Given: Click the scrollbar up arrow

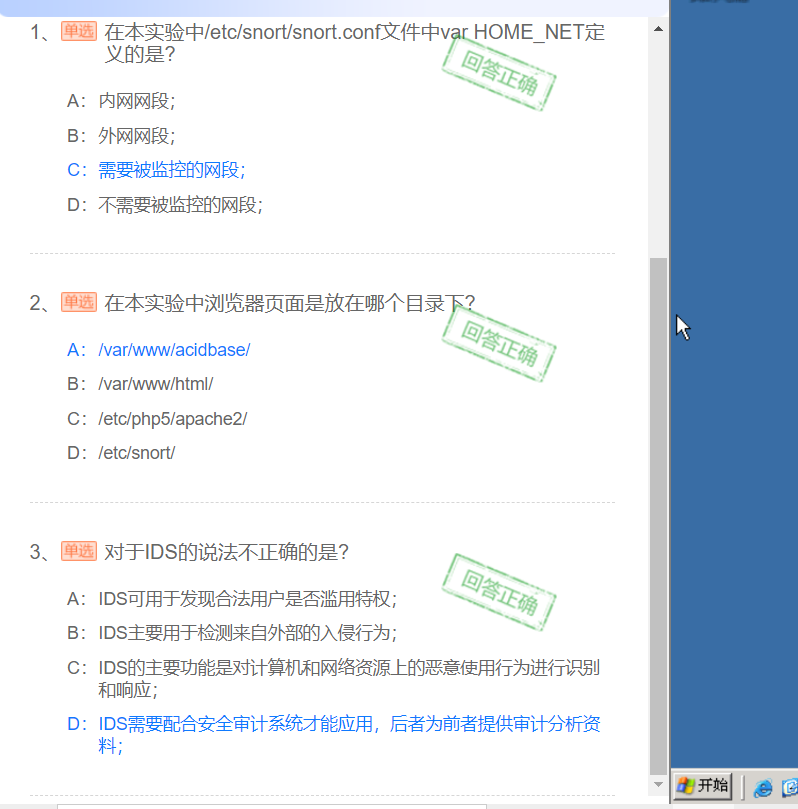Looking at the screenshot, I should pyautogui.click(x=658, y=29).
